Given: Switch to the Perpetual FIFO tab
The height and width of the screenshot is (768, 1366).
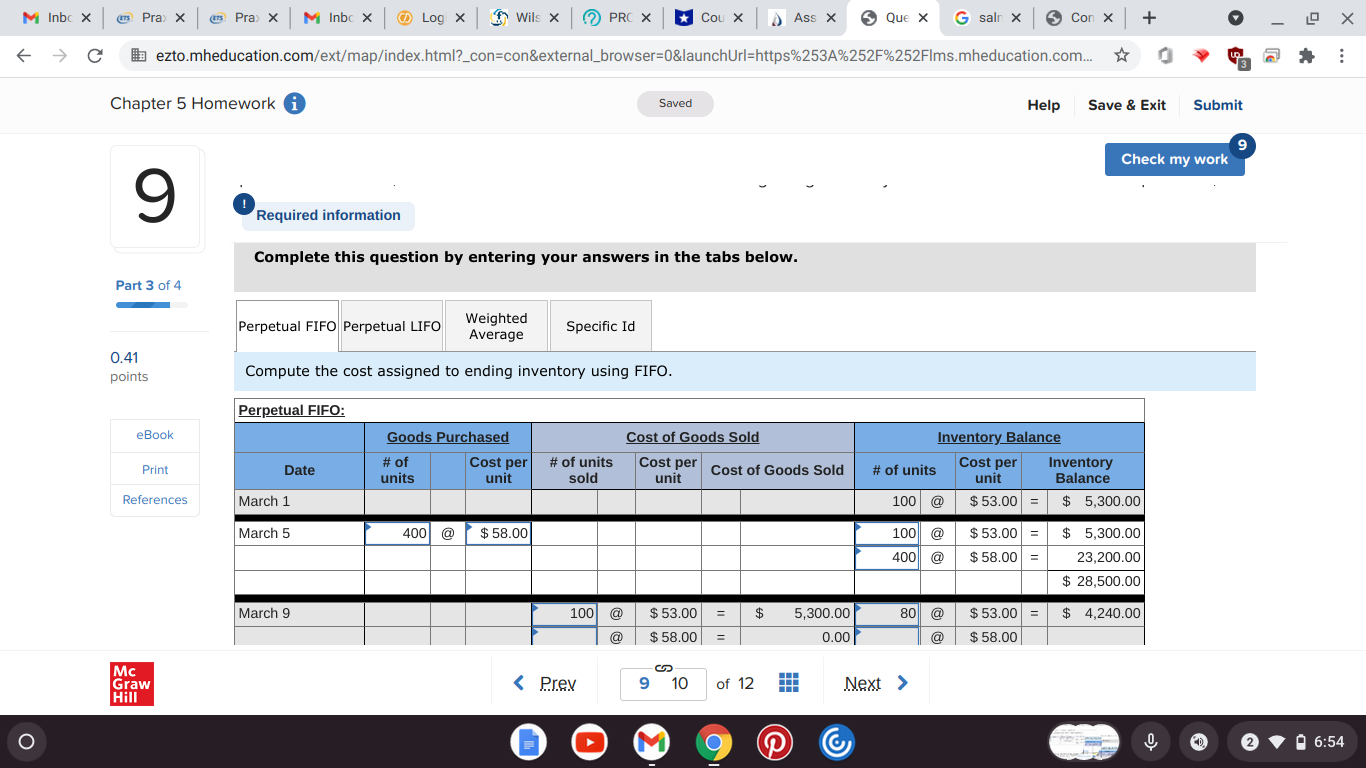Looking at the screenshot, I should tap(288, 326).
